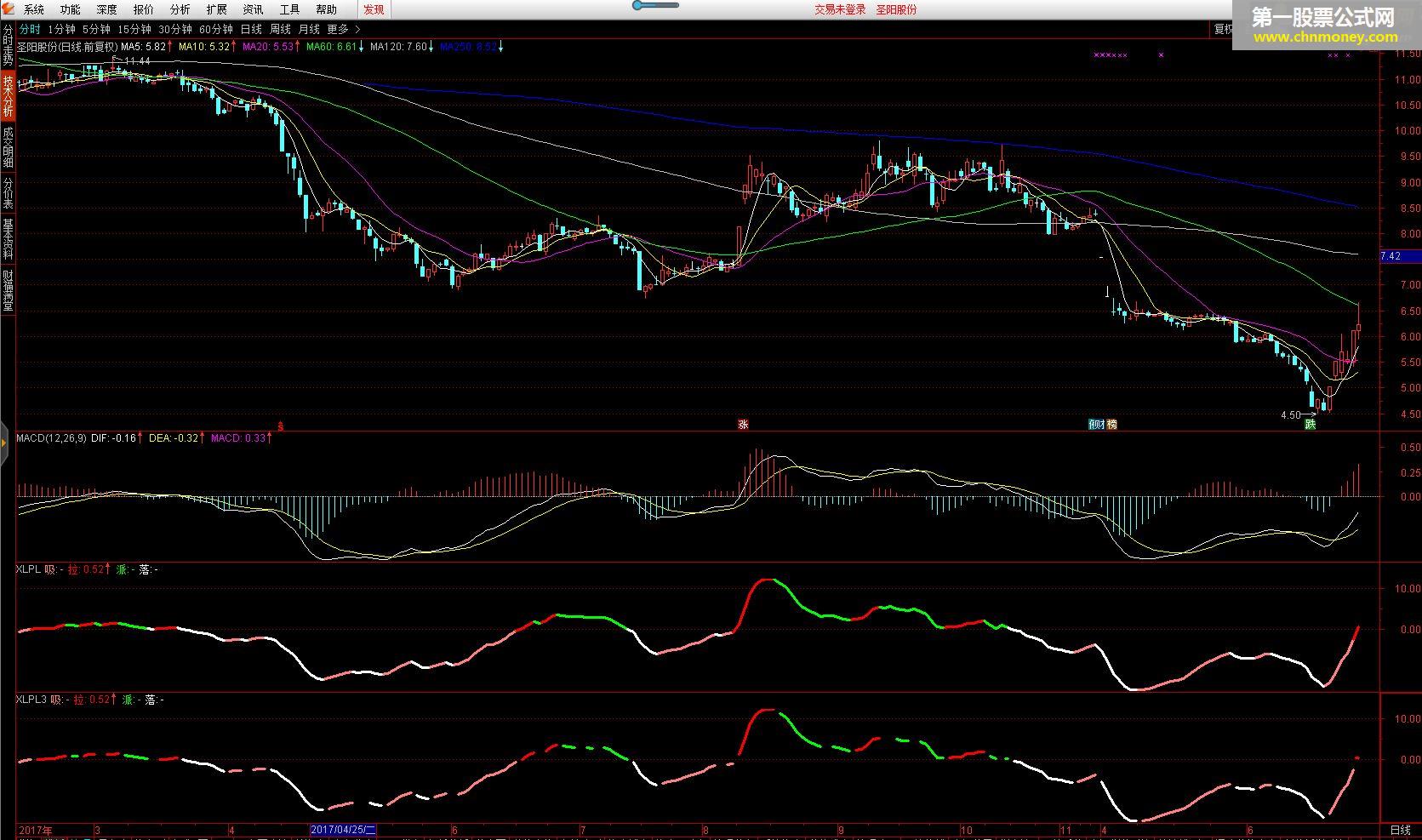The height and width of the screenshot is (840, 1422).
Task: Click the 2017年 timeline label
Action: pyautogui.click(x=35, y=830)
